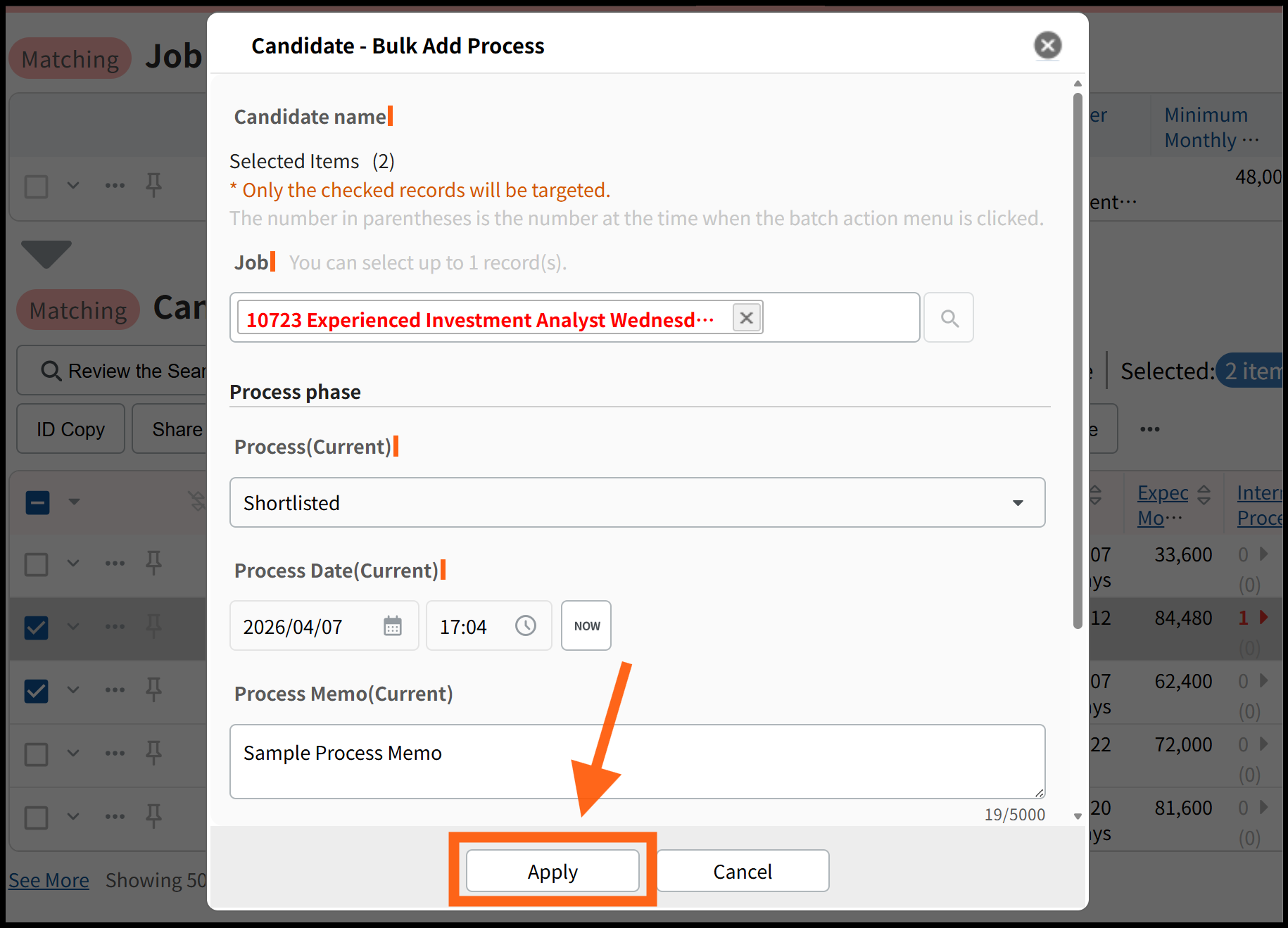Open the Process(Current) Shortlisted dropdown
The image size is (1288, 928).
637,502
